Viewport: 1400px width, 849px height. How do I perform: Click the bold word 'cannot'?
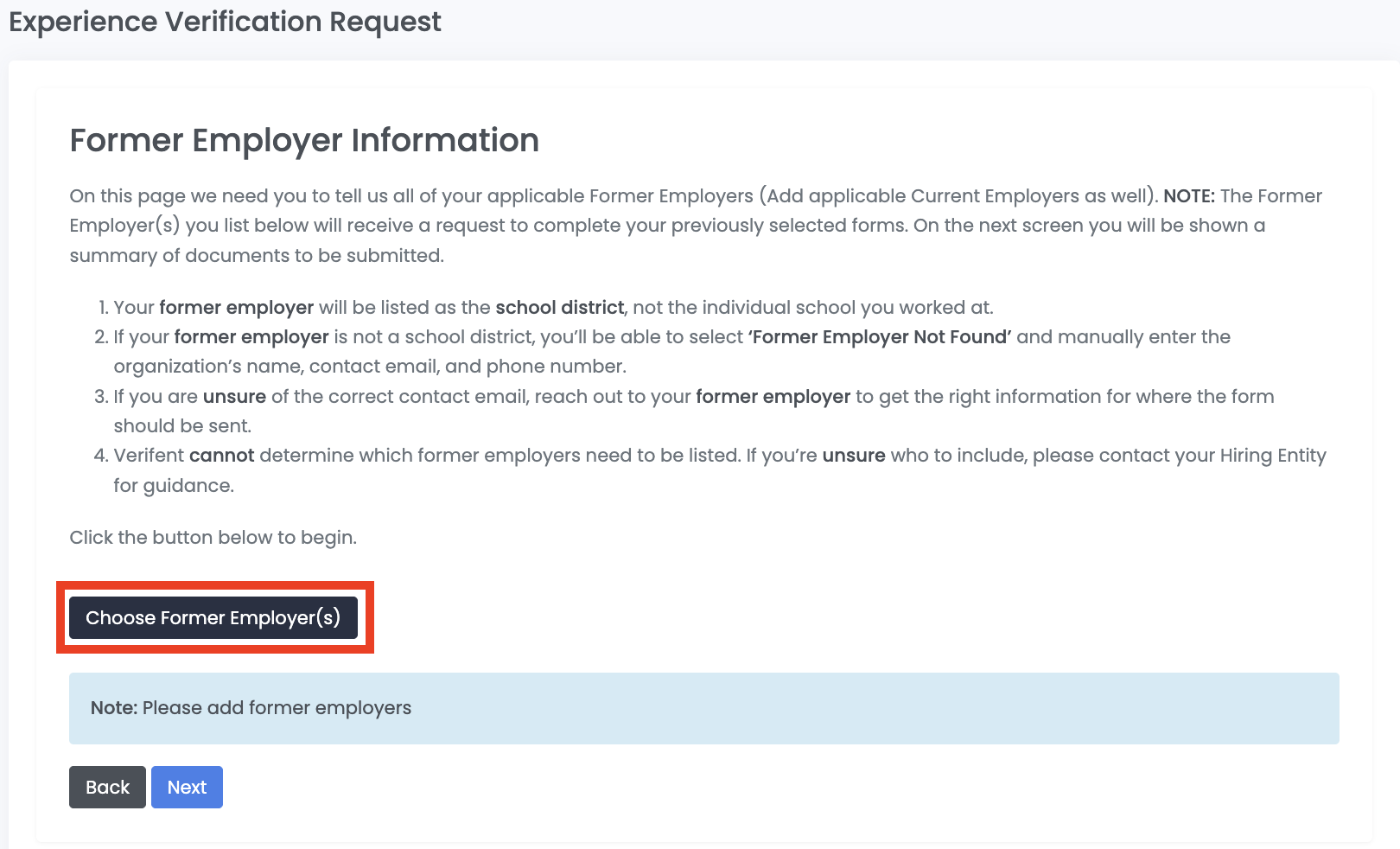pos(221,456)
